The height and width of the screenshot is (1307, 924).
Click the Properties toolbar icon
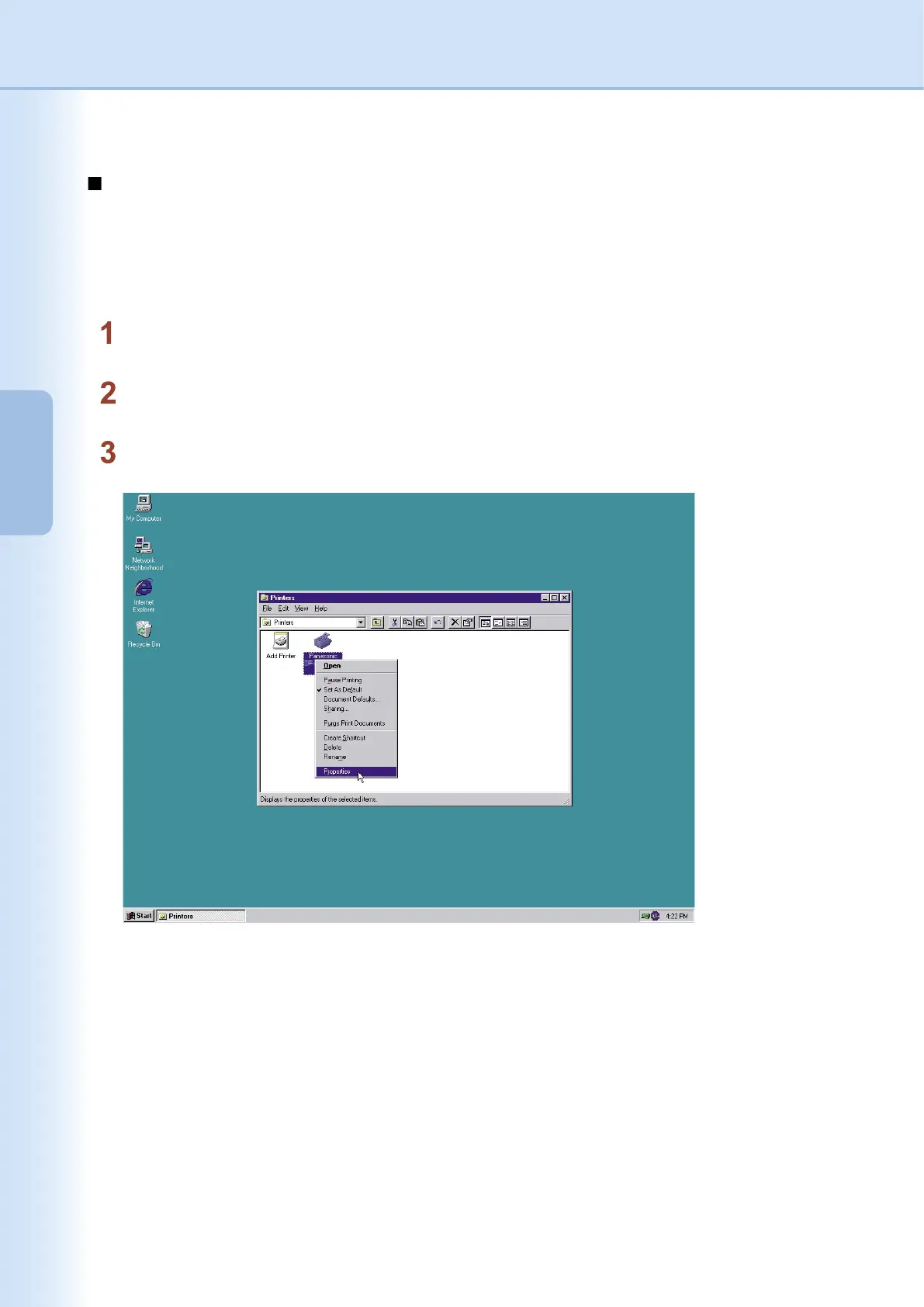[x=469, y=622]
